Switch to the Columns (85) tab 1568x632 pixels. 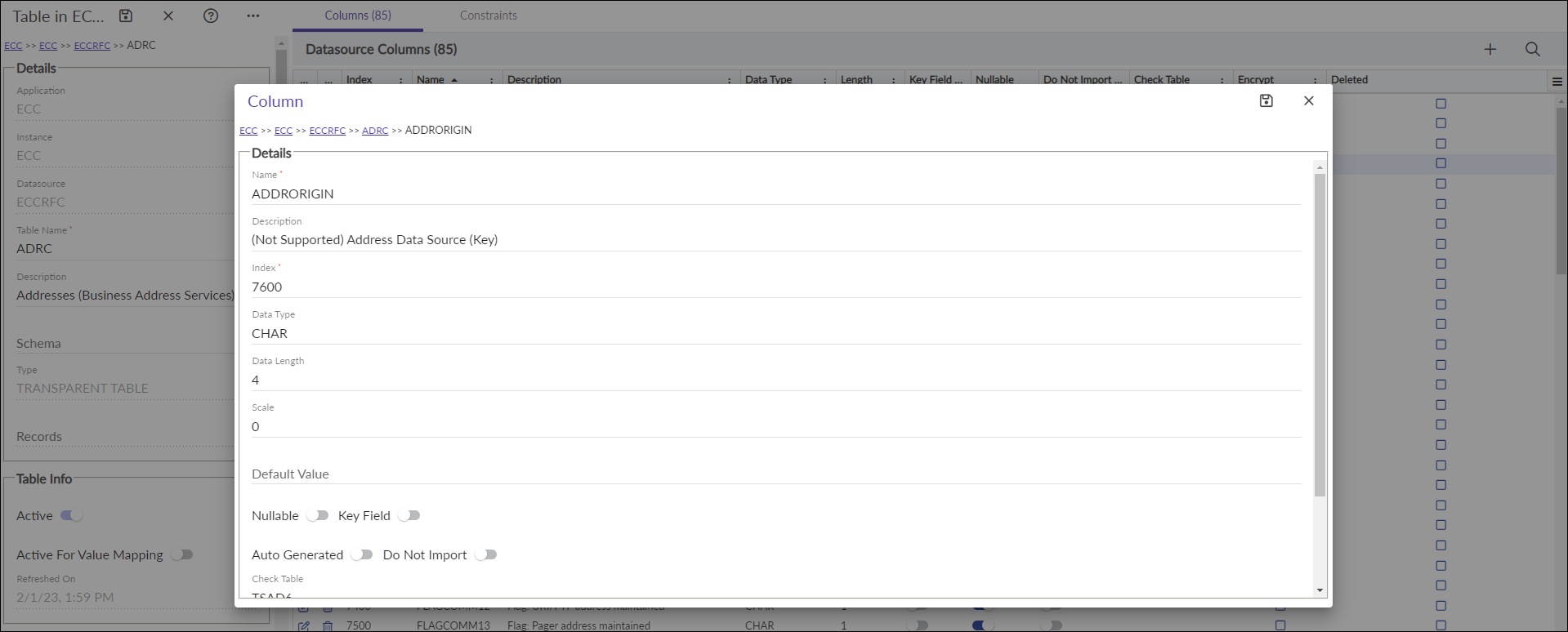[x=358, y=16]
